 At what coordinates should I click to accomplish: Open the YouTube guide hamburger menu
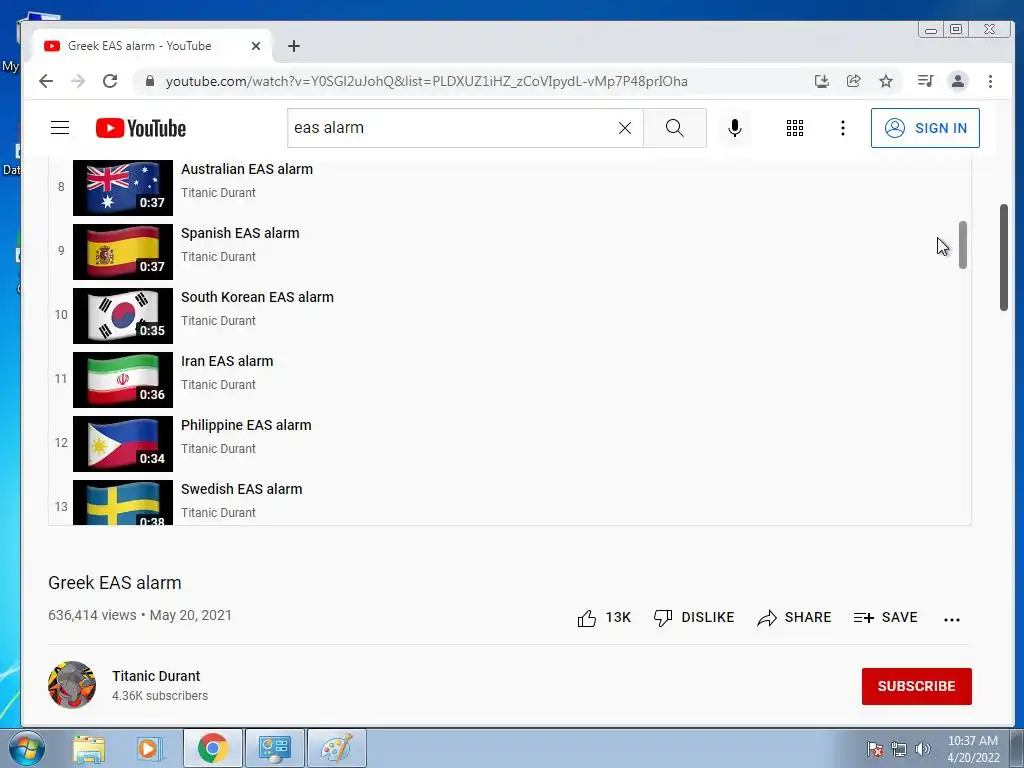coord(60,128)
